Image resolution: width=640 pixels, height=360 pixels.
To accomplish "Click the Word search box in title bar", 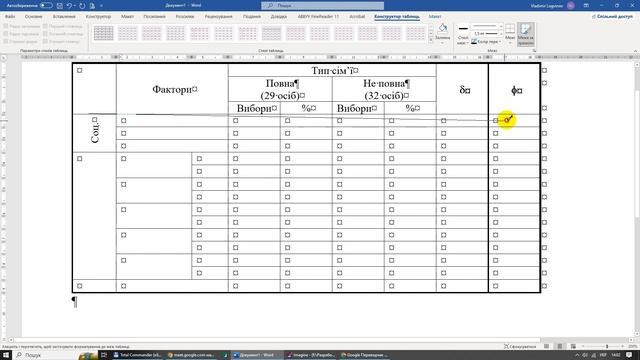I will point(322,6).
